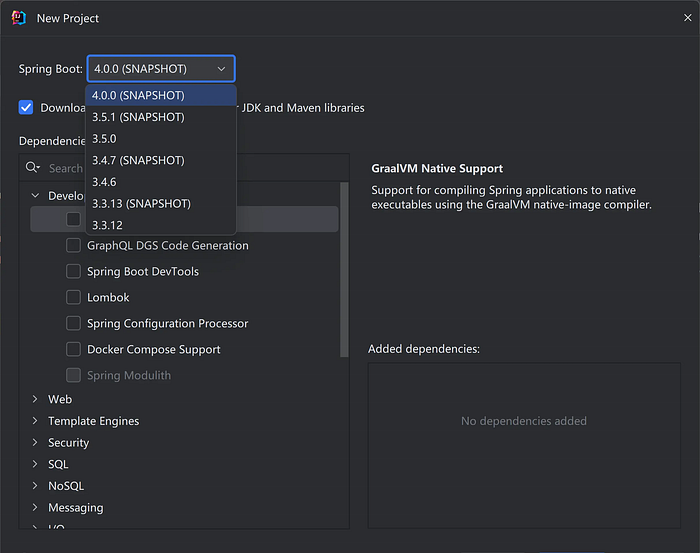Select 4.0.0 (SNAPSHOT) from version list
The height and width of the screenshot is (553, 700).
pyautogui.click(x=138, y=96)
